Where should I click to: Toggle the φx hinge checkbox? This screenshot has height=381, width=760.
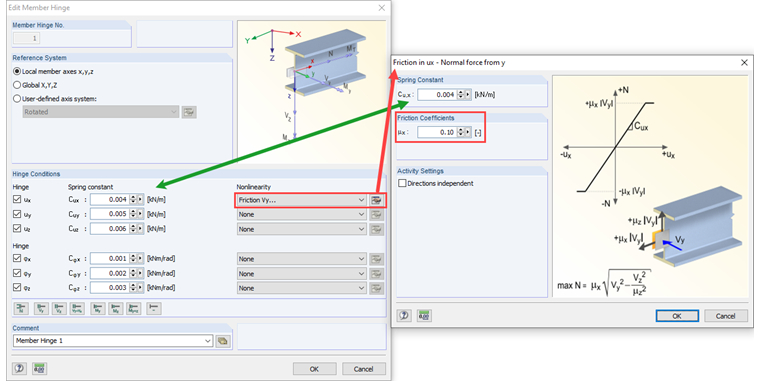pyautogui.click(x=17, y=258)
